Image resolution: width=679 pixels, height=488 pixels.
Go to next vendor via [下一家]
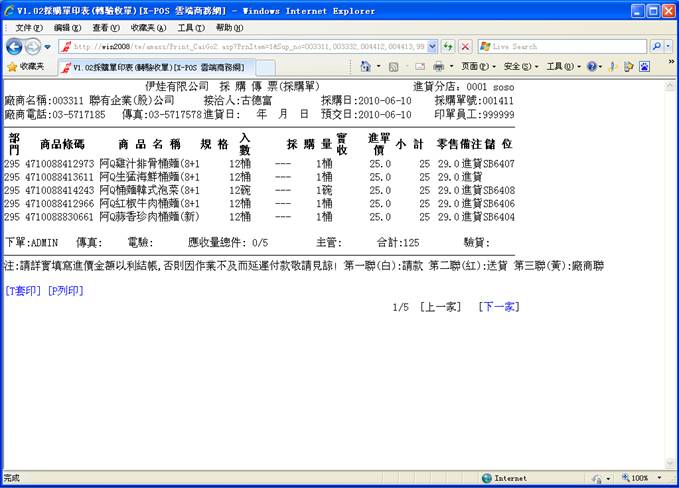tap(498, 307)
